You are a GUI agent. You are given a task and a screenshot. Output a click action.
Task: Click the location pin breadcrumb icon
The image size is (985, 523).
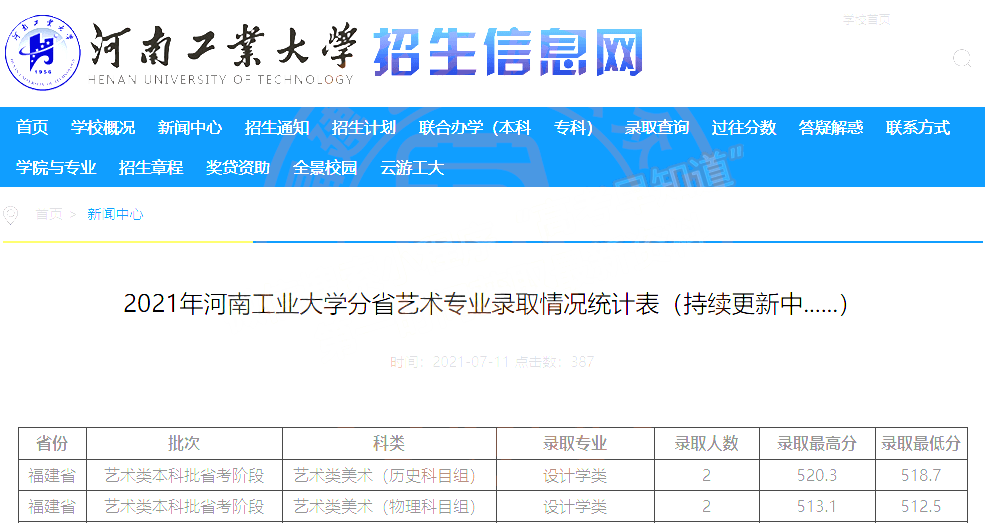pyautogui.click(x=10, y=215)
